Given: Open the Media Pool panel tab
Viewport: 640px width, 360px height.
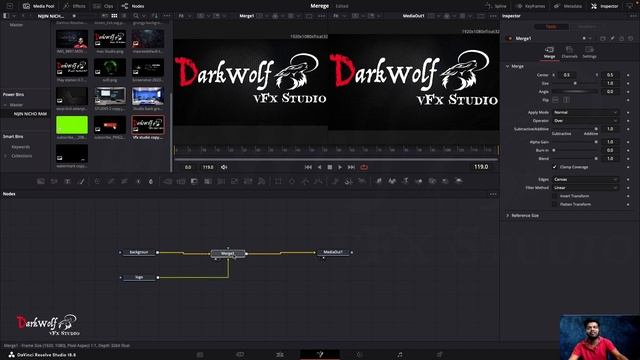Looking at the screenshot, I should coord(38,6).
